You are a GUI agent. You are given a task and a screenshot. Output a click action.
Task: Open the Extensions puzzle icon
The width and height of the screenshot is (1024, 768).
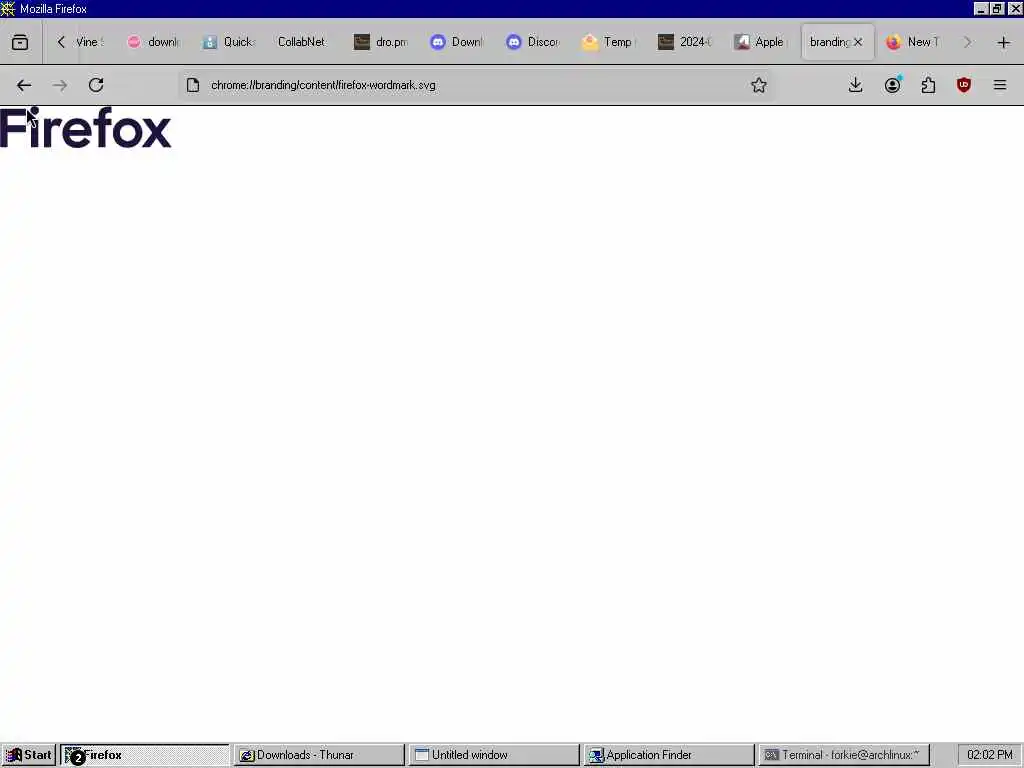pyautogui.click(x=928, y=85)
